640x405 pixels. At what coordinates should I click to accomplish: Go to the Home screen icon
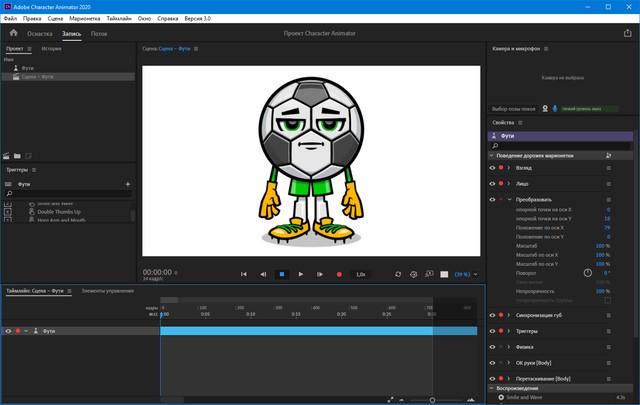click(x=13, y=33)
